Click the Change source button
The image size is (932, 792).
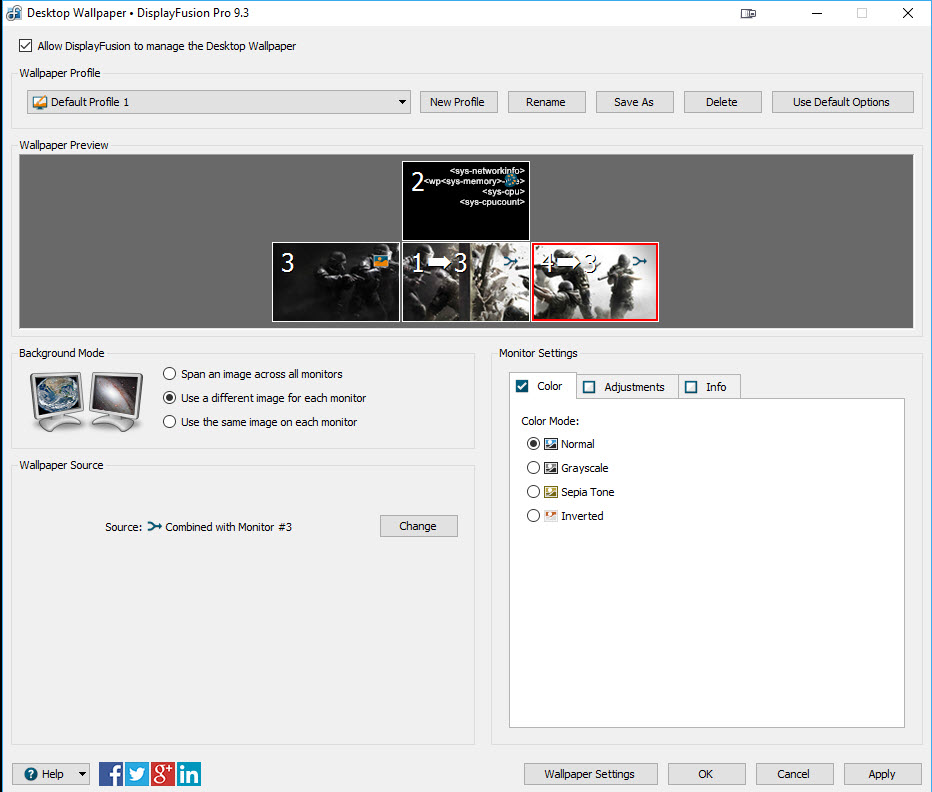click(418, 526)
